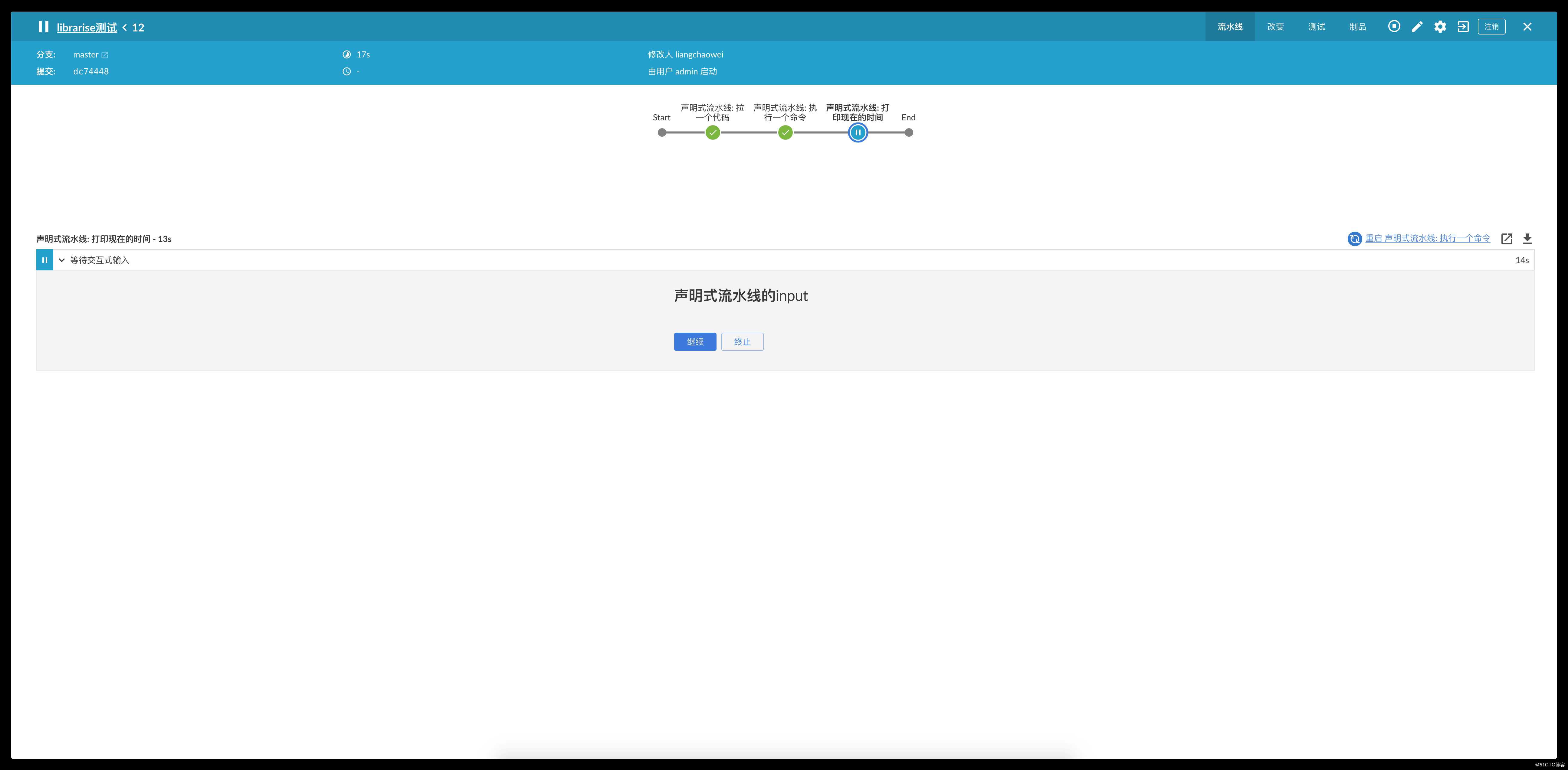This screenshot has width=1568, height=770.
Task: Switch to the 制品 tab
Action: (x=1357, y=27)
